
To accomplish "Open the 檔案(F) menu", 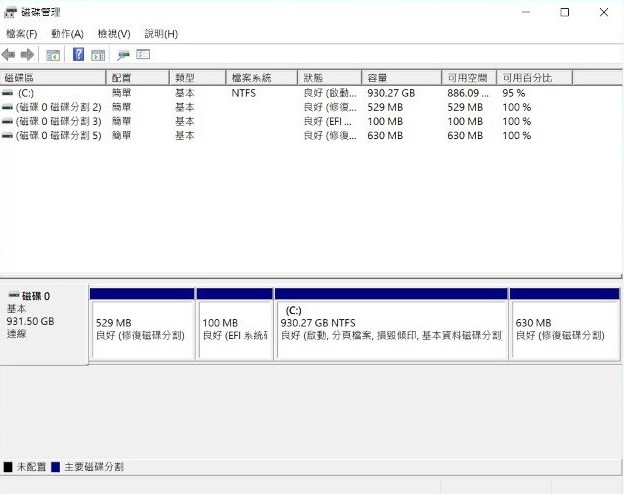I will [21, 34].
